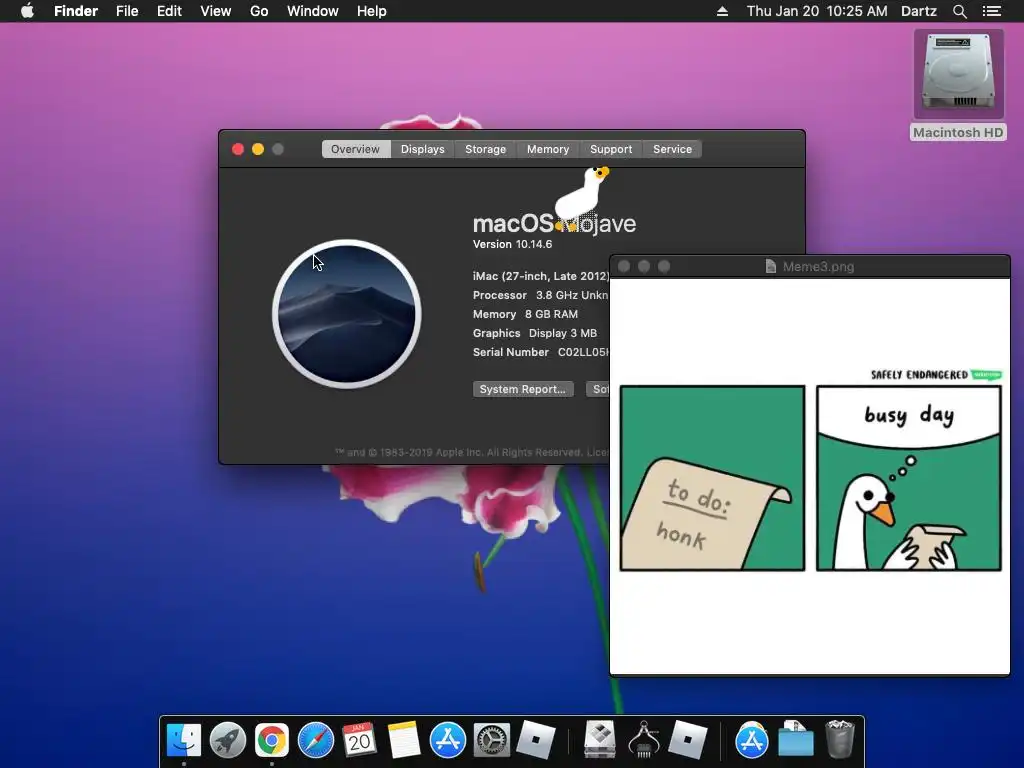Switch to the Support tab
This screenshot has width=1024, height=768.
[611, 149]
